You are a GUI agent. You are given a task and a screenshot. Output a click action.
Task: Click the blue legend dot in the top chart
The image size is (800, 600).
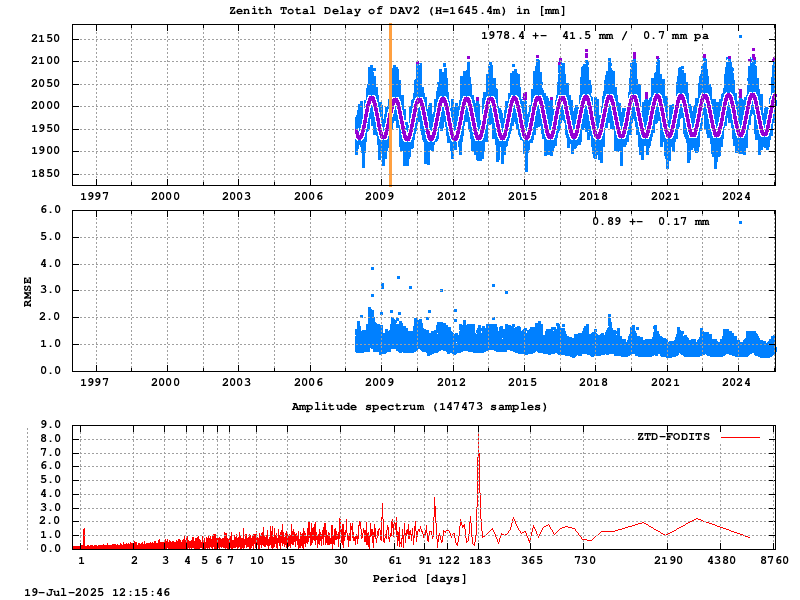pyautogui.click(x=740, y=37)
